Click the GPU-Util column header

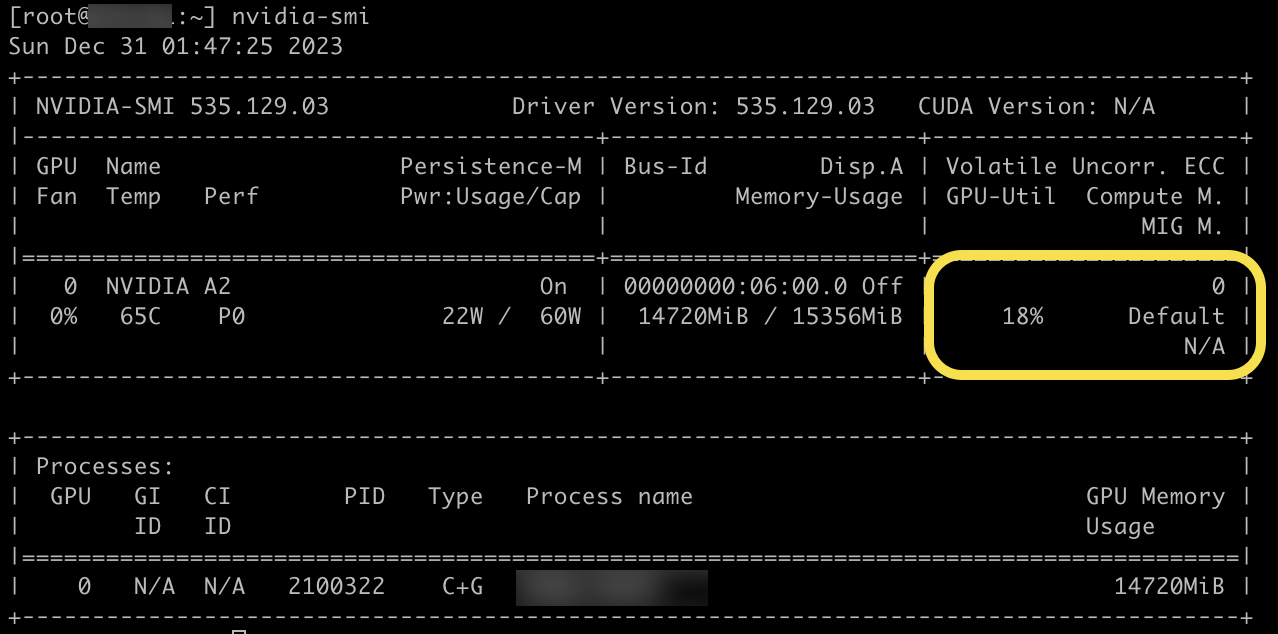point(1001,197)
